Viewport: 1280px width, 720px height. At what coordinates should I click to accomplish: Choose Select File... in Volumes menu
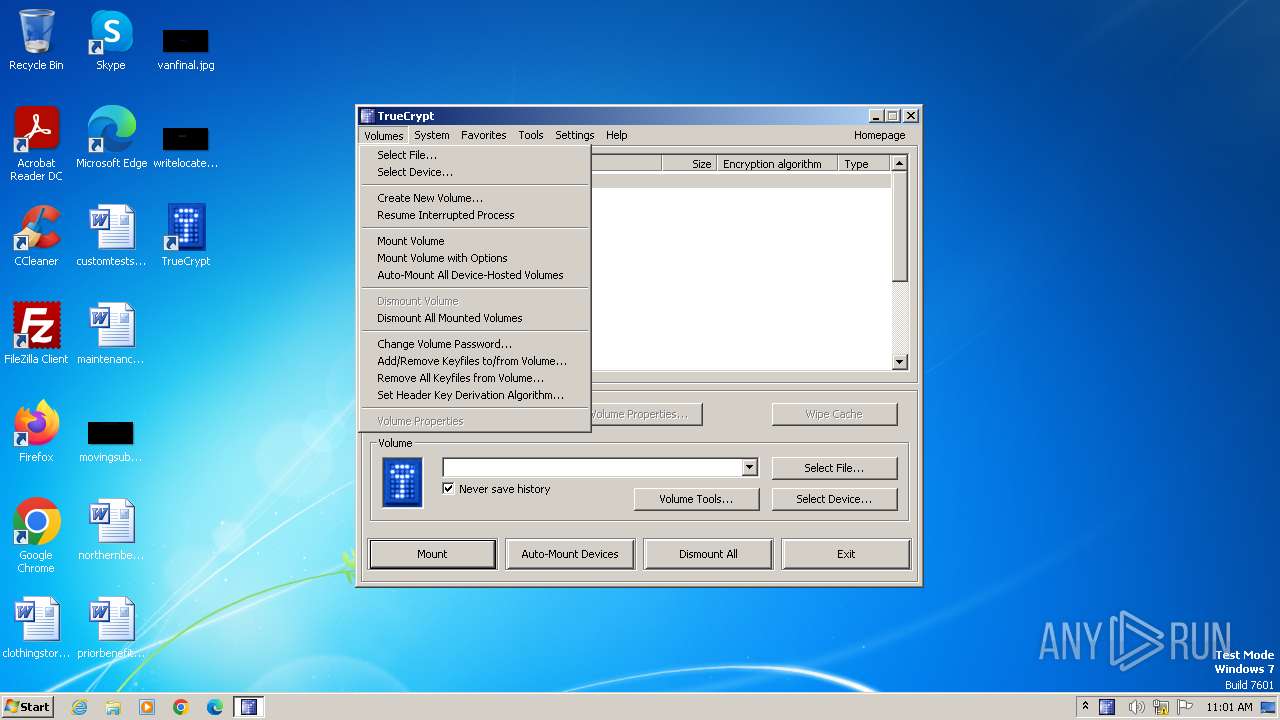click(475, 155)
